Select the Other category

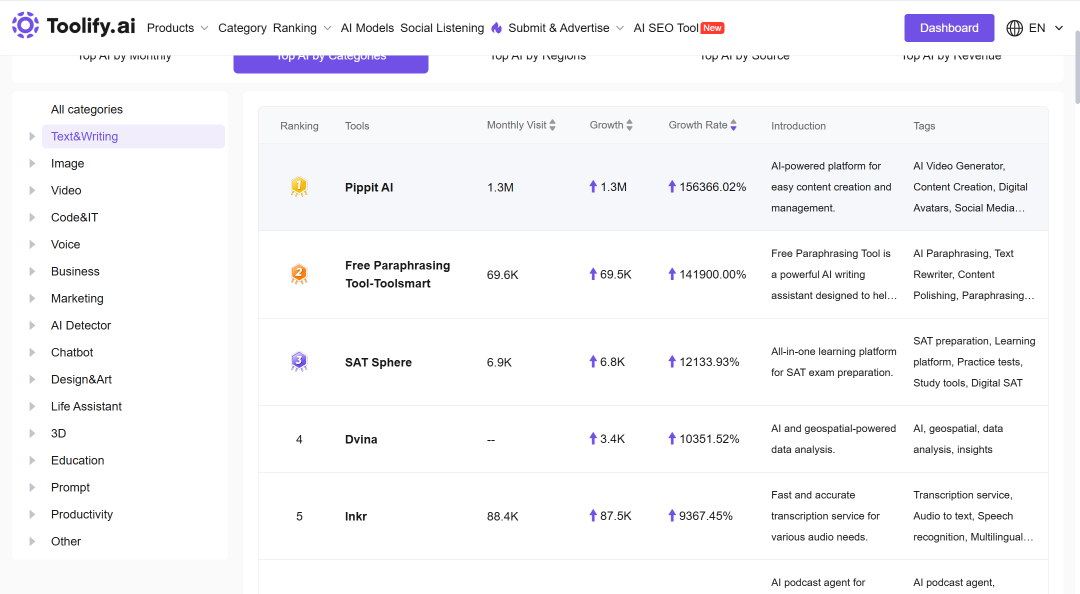(66, 542)
